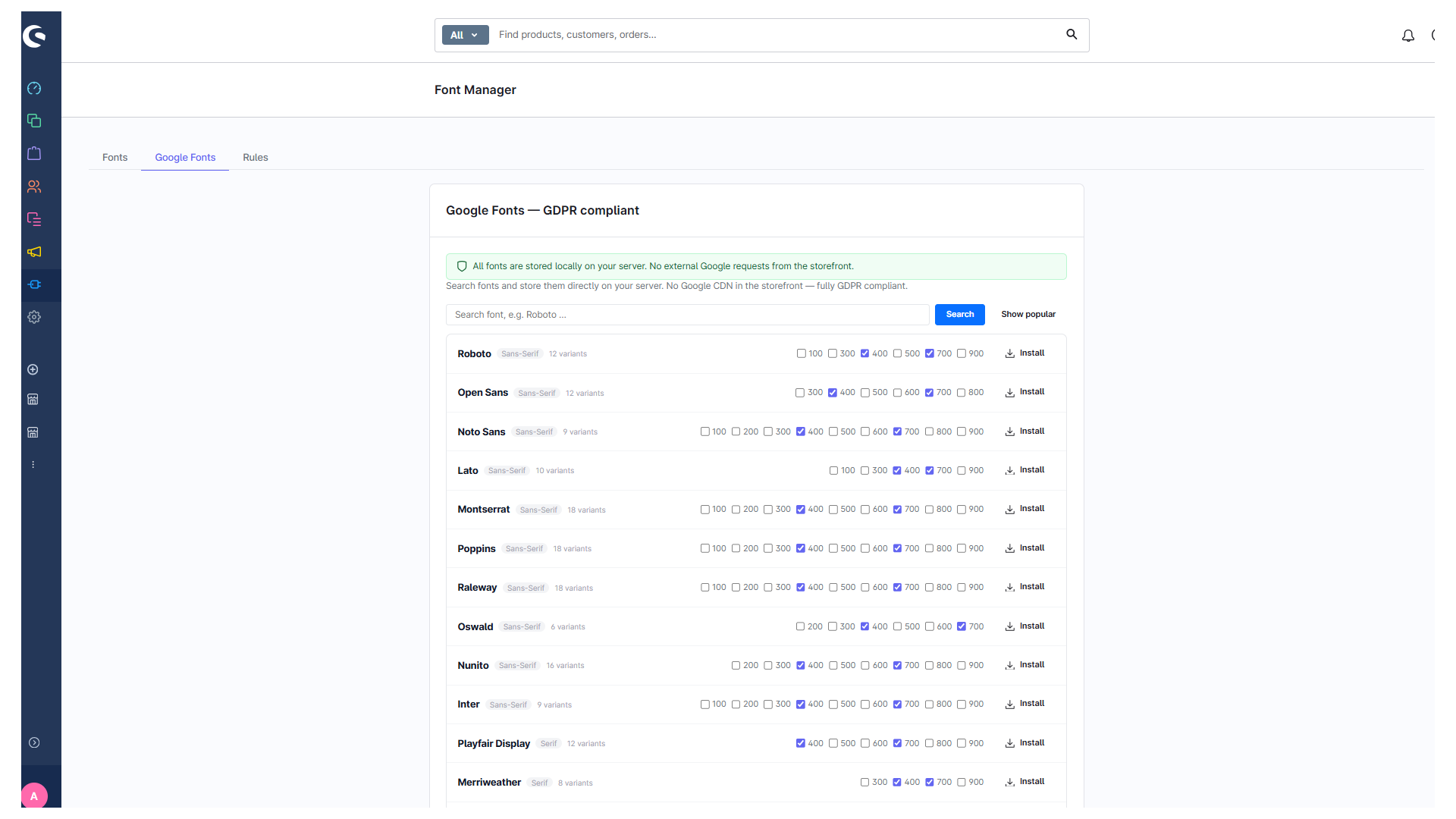Click the Montserrat font name
This screenshot has width=1456, height=819.
tap(484, 510)
